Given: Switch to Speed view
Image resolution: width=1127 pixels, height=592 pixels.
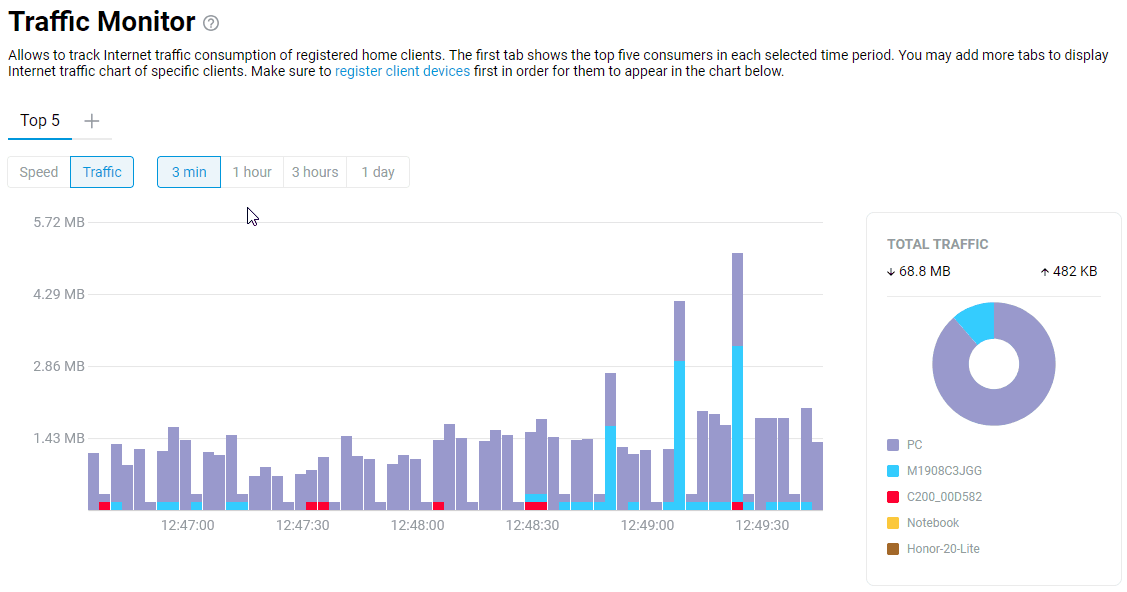Looking at the screenshot, I should click(x=38, y=172).
